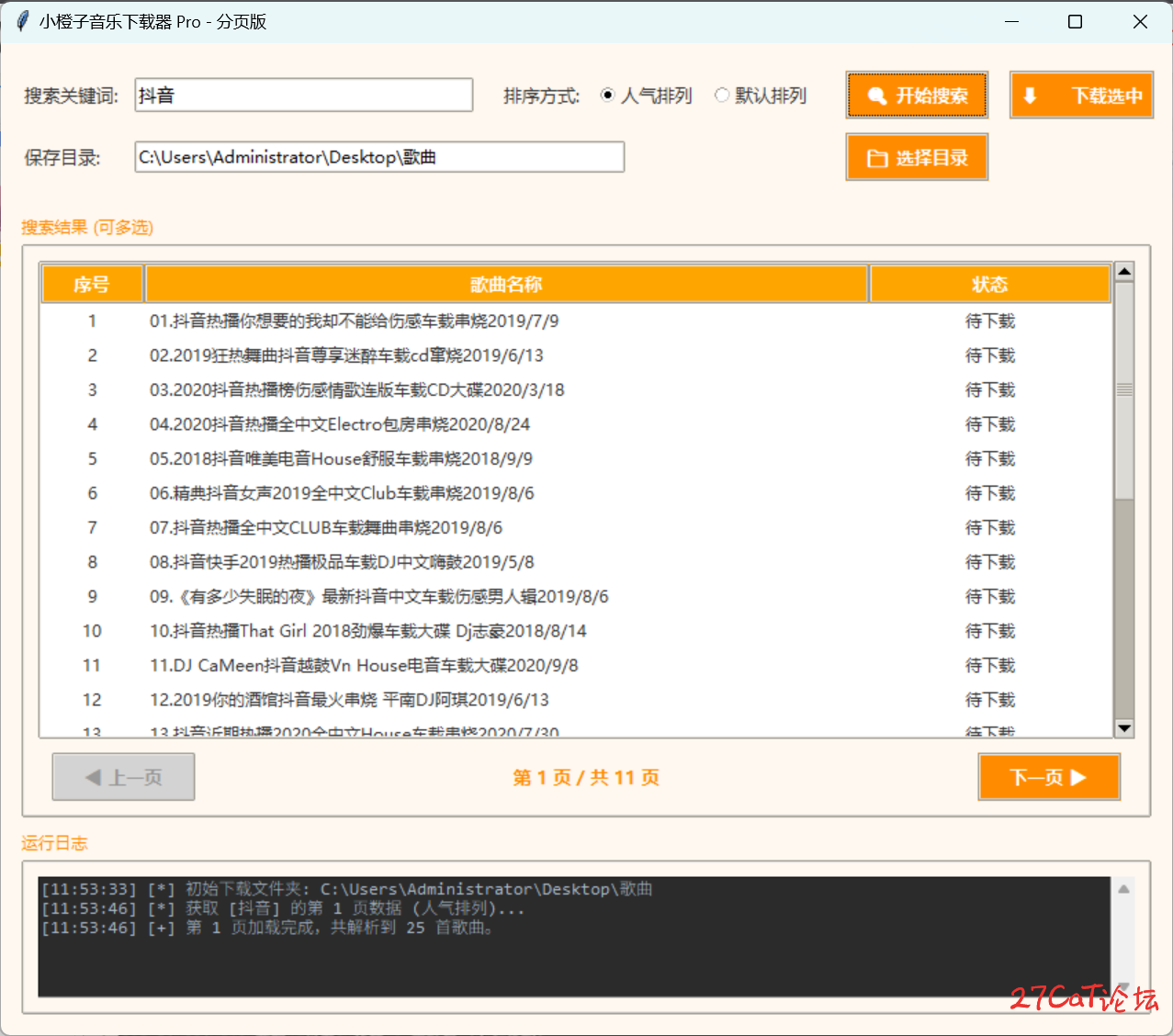Select song 04.2020抖音热播全中文Electro

[575, 424]
